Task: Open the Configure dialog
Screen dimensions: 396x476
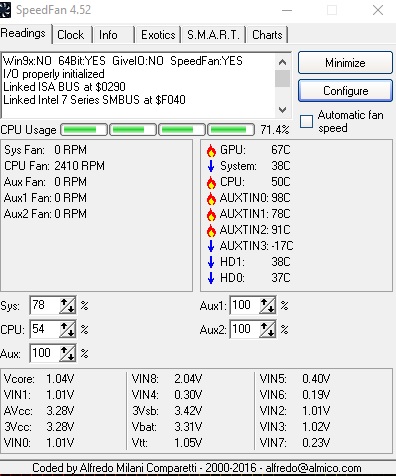Action: (x=345, y=91)
